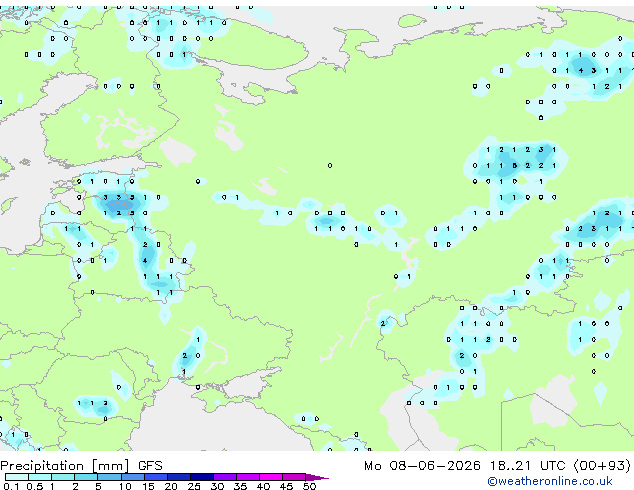Click the '40' legend scale label
This screenshot has height=490, width=634.
click(x=263, y=486)
